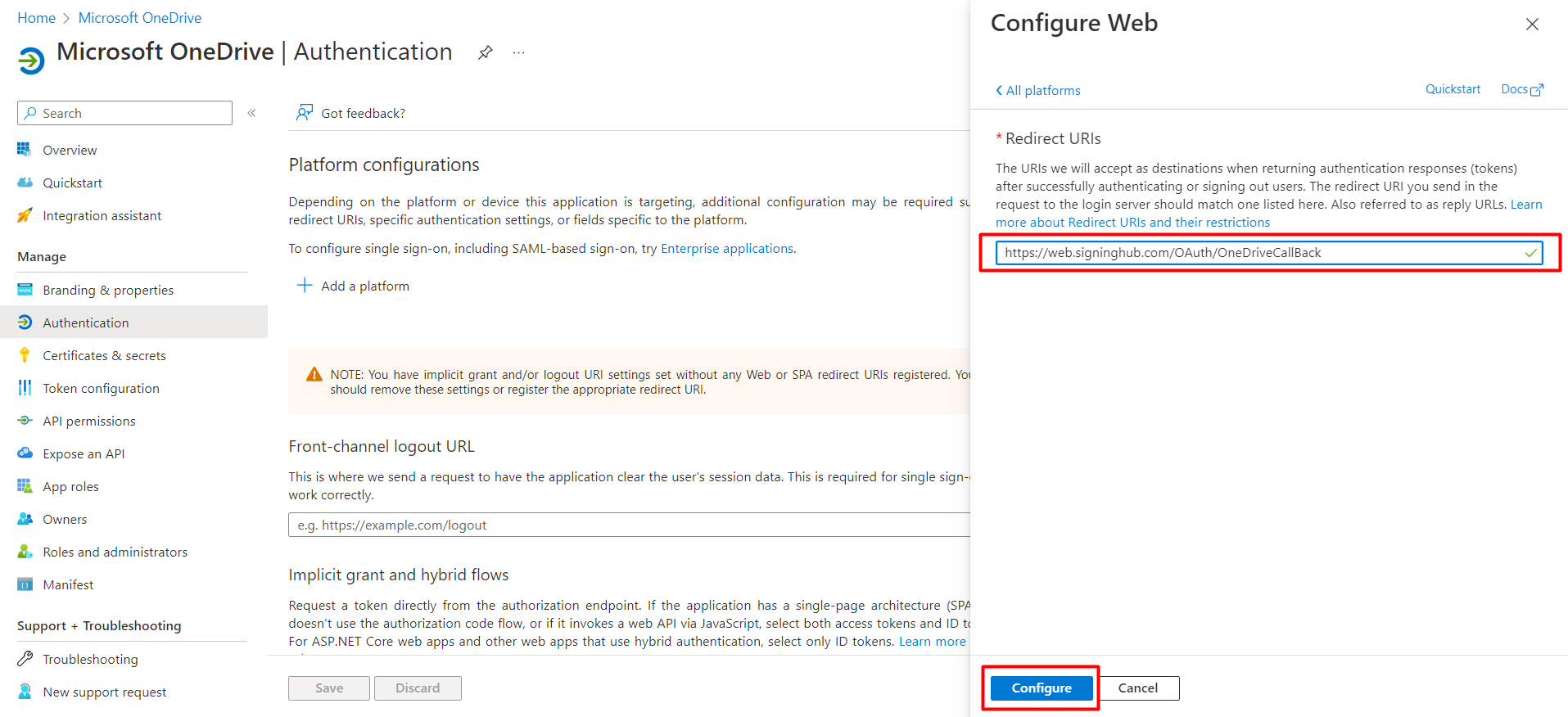Image resolution: width=1568 pixels, height=717 pixels.
Task: Click the Troubleshooting wrench icon
Action: (25, 659)
